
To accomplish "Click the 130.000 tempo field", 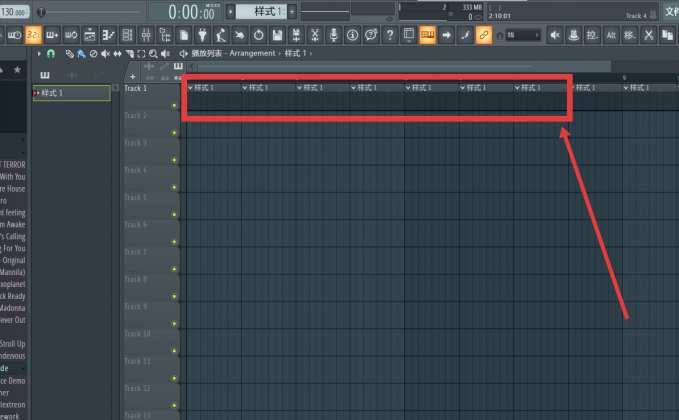I will coord(14,12).
